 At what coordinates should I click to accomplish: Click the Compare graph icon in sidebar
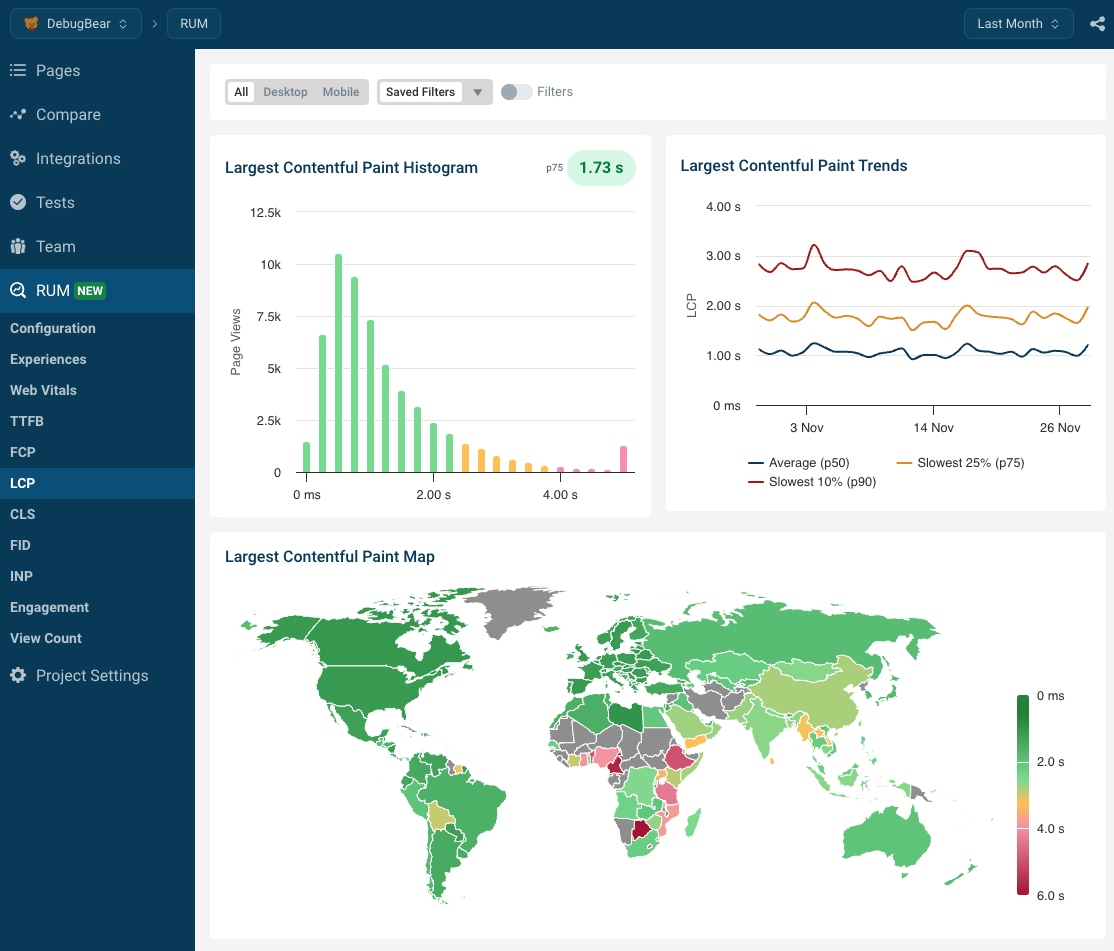(x=18, y=114)
